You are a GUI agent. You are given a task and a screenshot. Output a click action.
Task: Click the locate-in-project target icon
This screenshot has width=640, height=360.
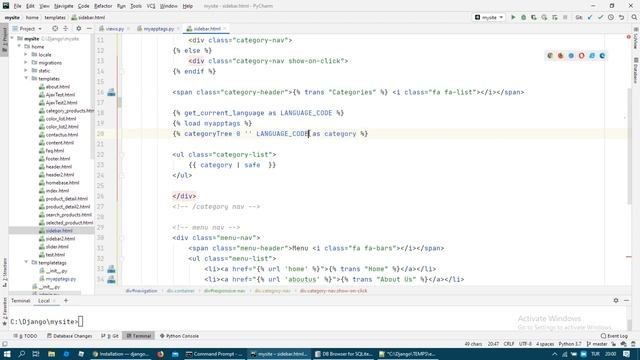tap(55, 29)
